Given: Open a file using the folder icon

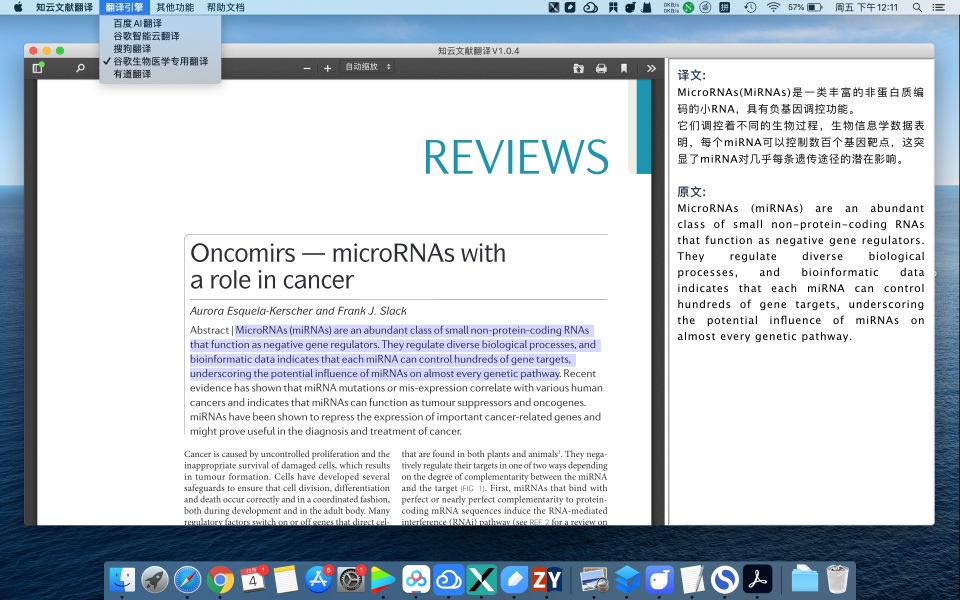Looking at the screenshot, I should (x=579, y=69).
